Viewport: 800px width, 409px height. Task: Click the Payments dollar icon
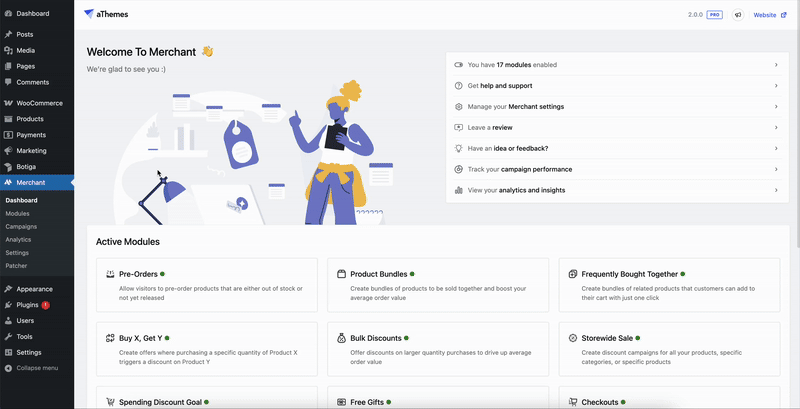tap(8, 135)
